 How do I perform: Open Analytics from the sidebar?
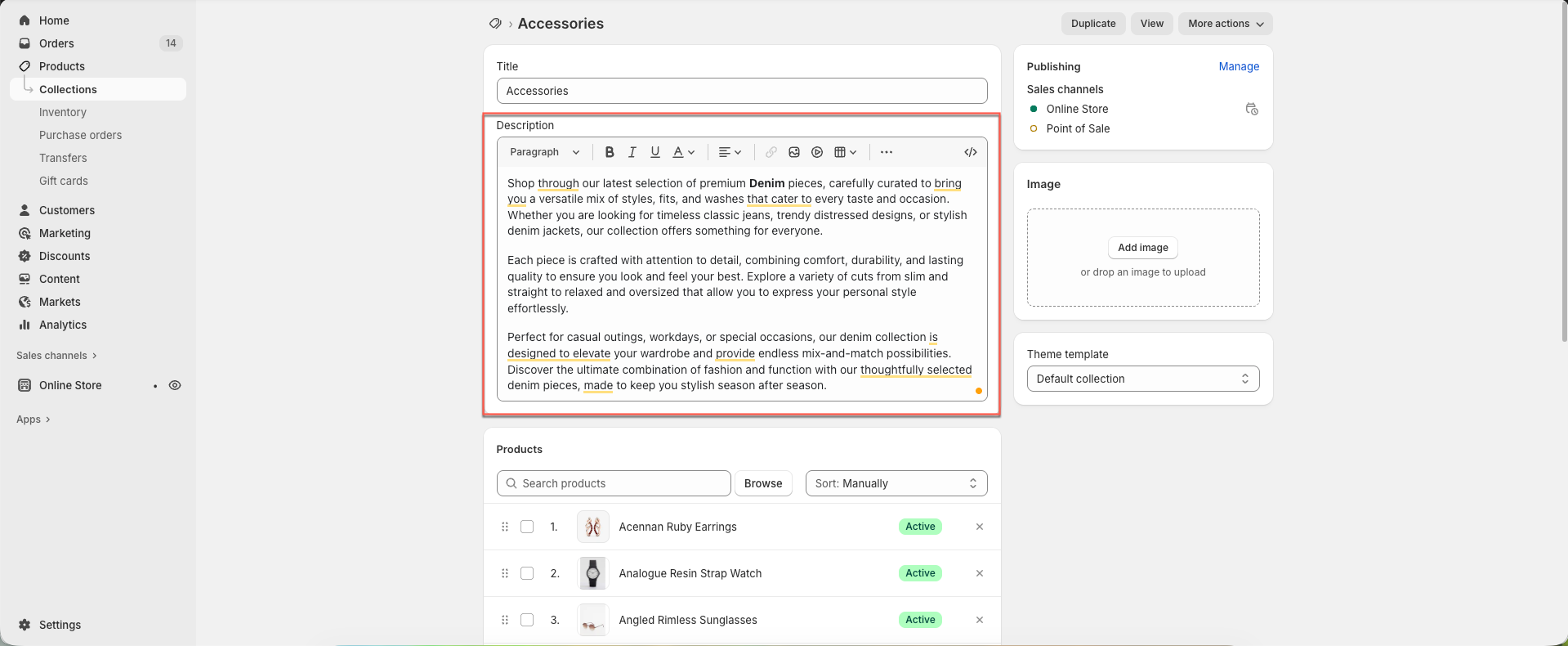[63, 325]
